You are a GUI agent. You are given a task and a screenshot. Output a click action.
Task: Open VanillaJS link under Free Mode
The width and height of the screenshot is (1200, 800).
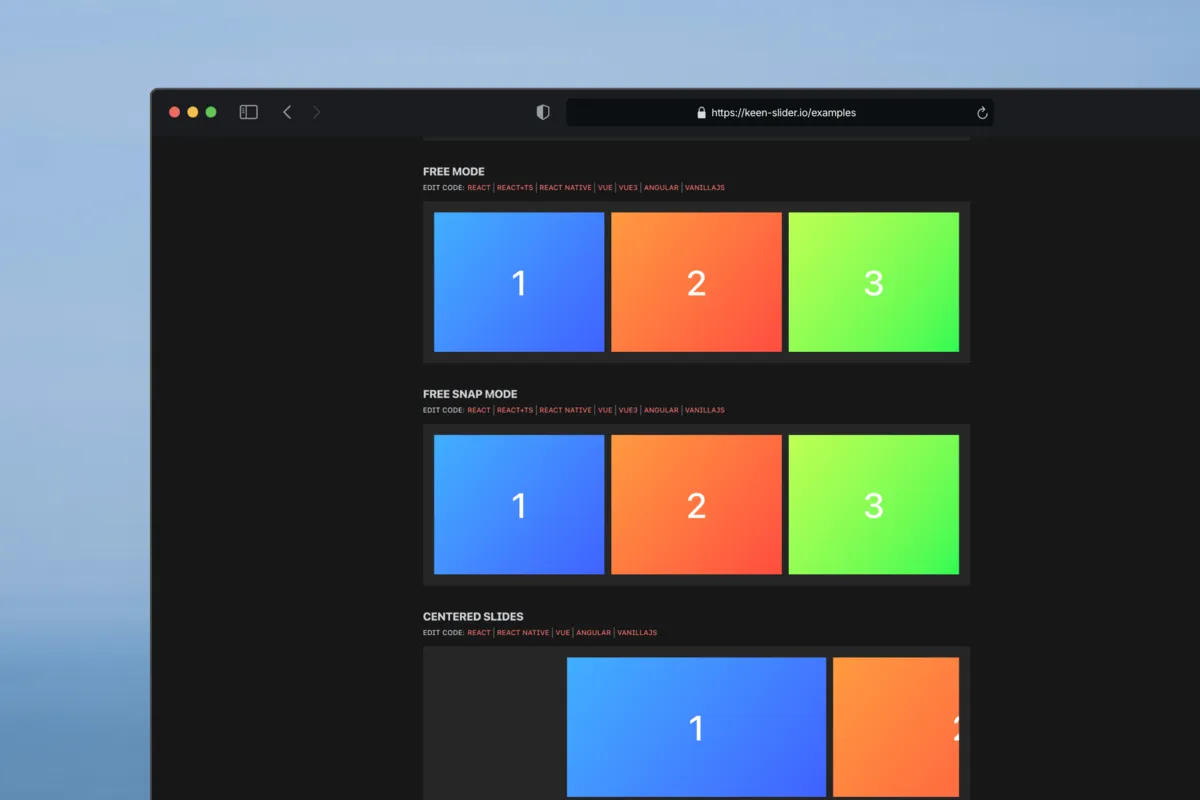click(705, 188)
